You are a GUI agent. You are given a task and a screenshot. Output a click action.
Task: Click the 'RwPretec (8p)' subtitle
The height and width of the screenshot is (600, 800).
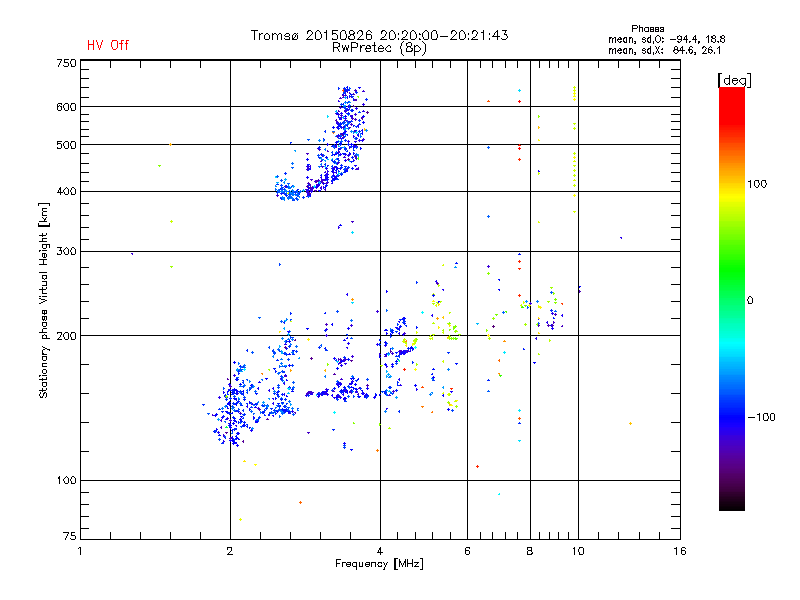[379, 48]
